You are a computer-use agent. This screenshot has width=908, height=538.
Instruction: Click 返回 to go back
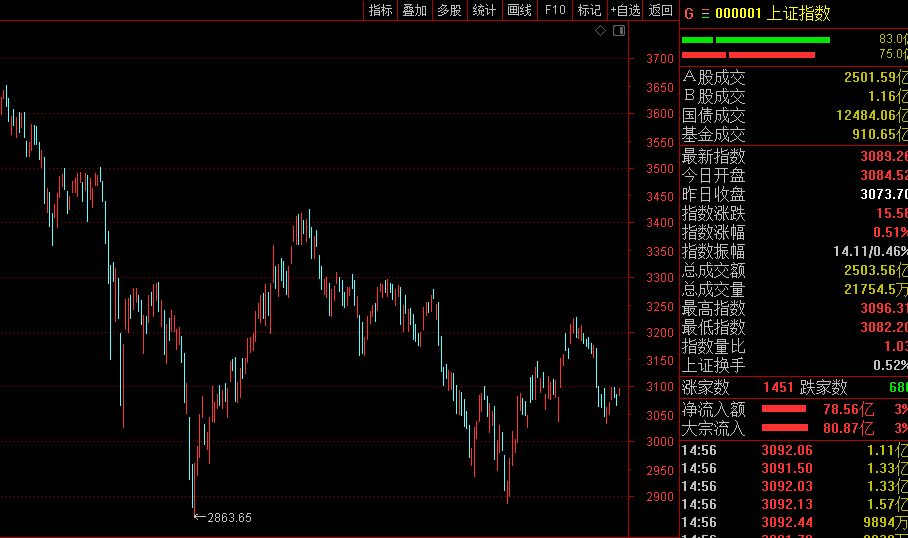661,10
